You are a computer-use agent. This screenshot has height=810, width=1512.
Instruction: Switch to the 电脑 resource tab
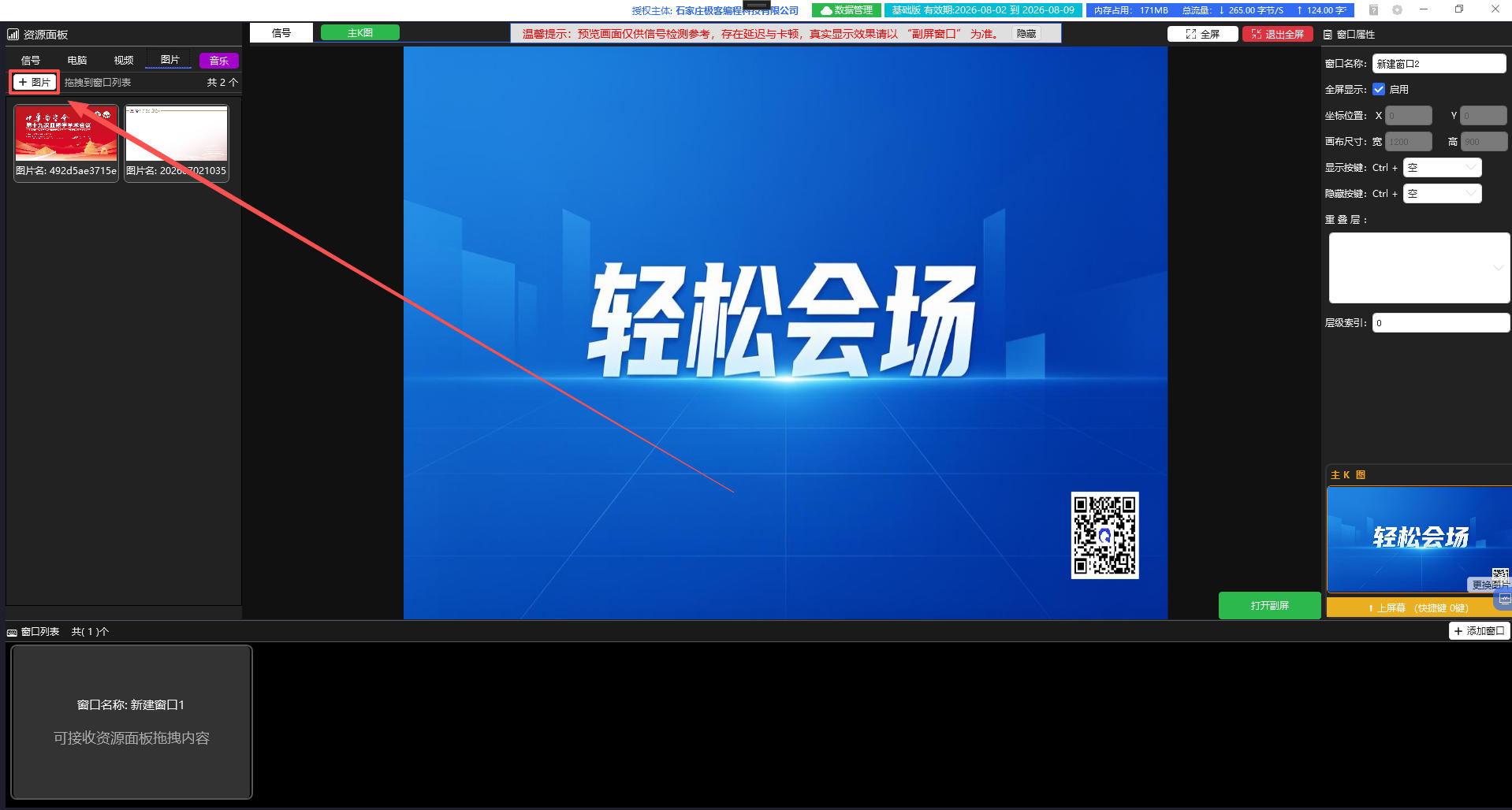coord(77,61)
